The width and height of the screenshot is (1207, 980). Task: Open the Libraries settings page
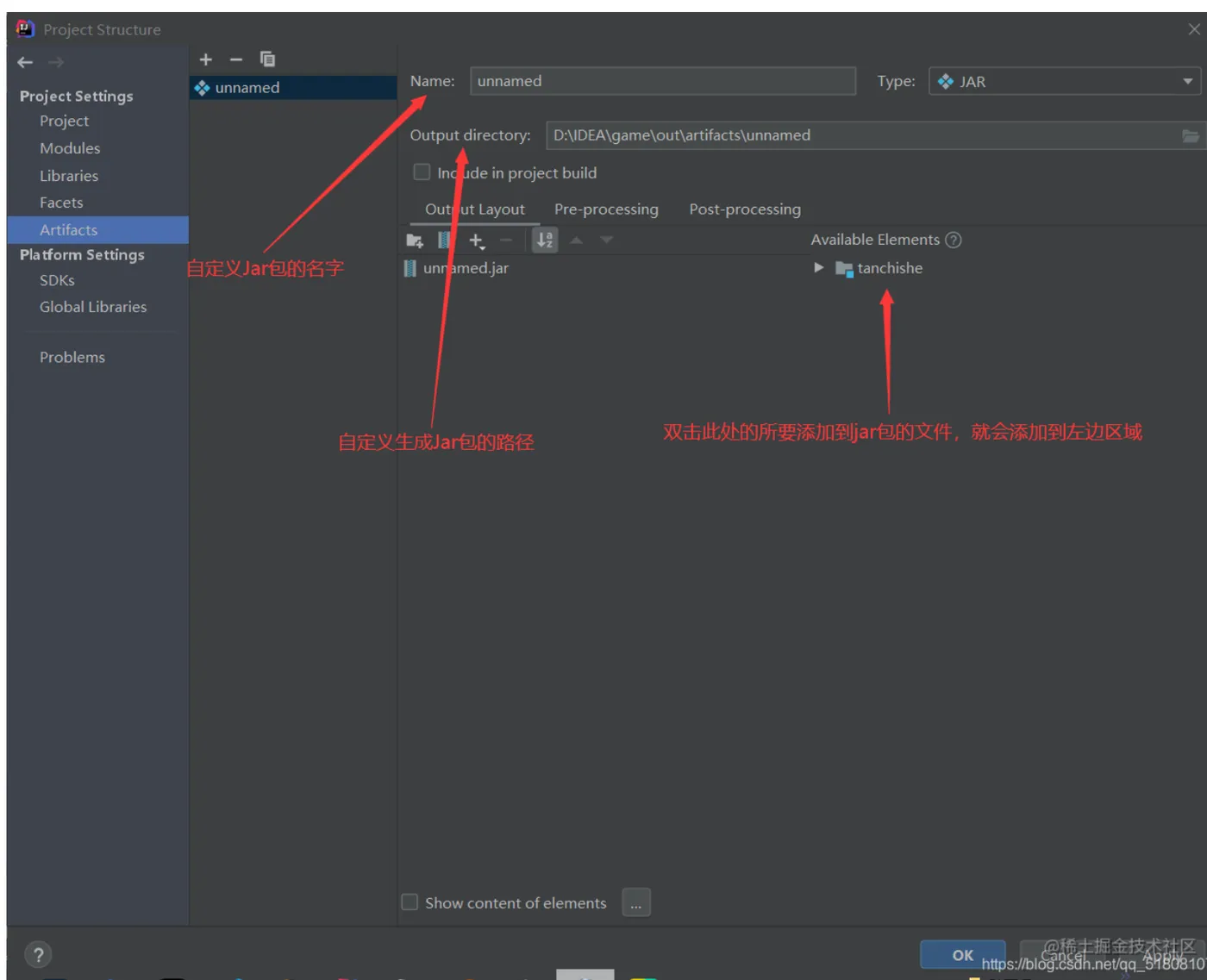[69, 176]
